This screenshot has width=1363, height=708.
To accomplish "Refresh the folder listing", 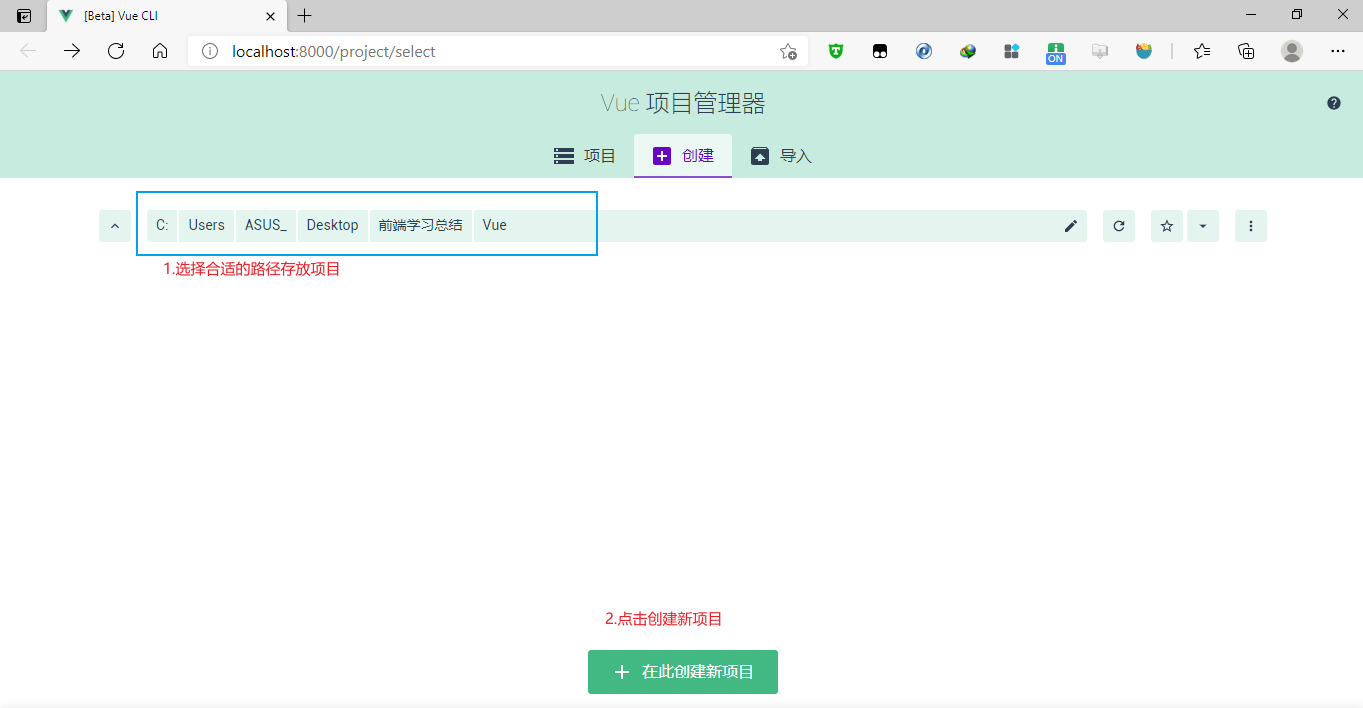I will click(1119, 226).
